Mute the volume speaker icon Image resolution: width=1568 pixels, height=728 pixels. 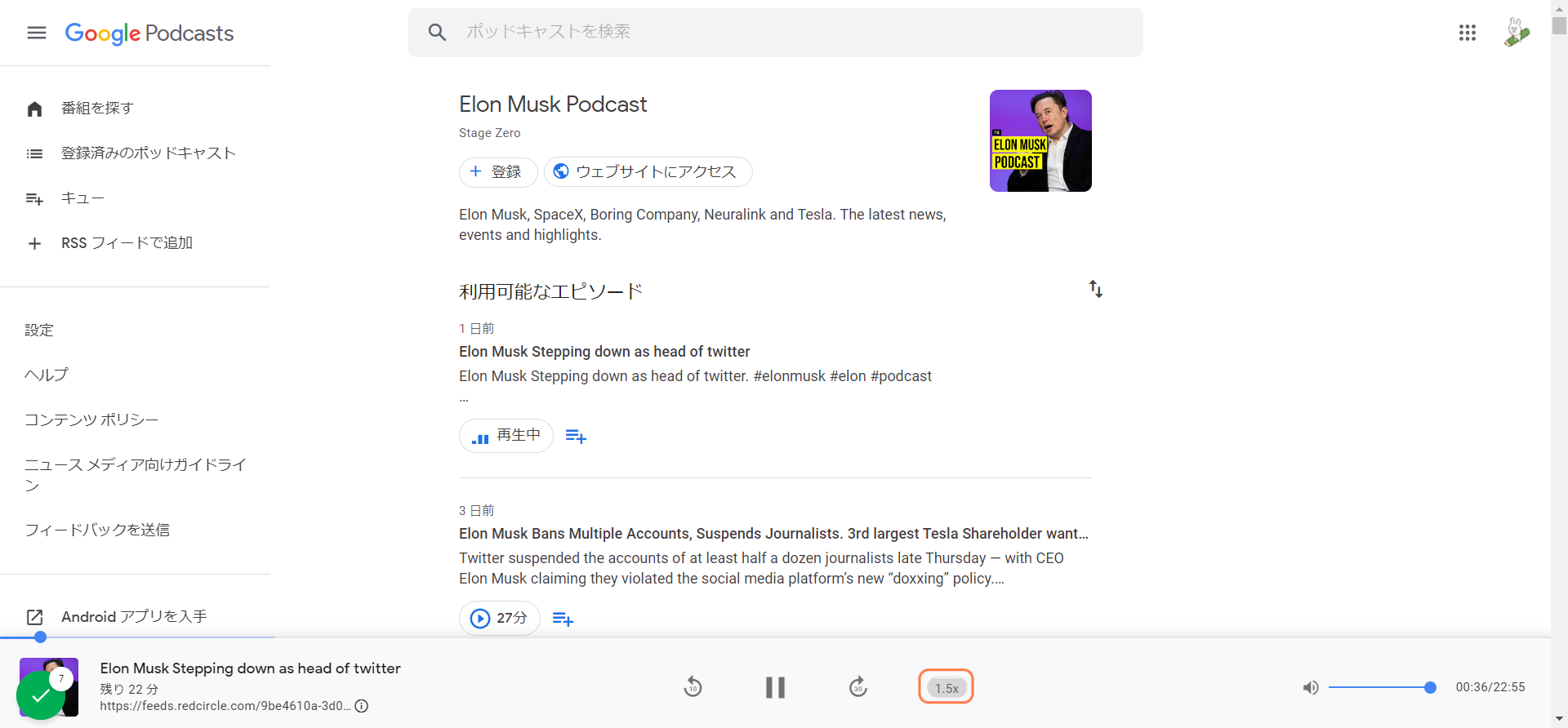coord(1311,688)
